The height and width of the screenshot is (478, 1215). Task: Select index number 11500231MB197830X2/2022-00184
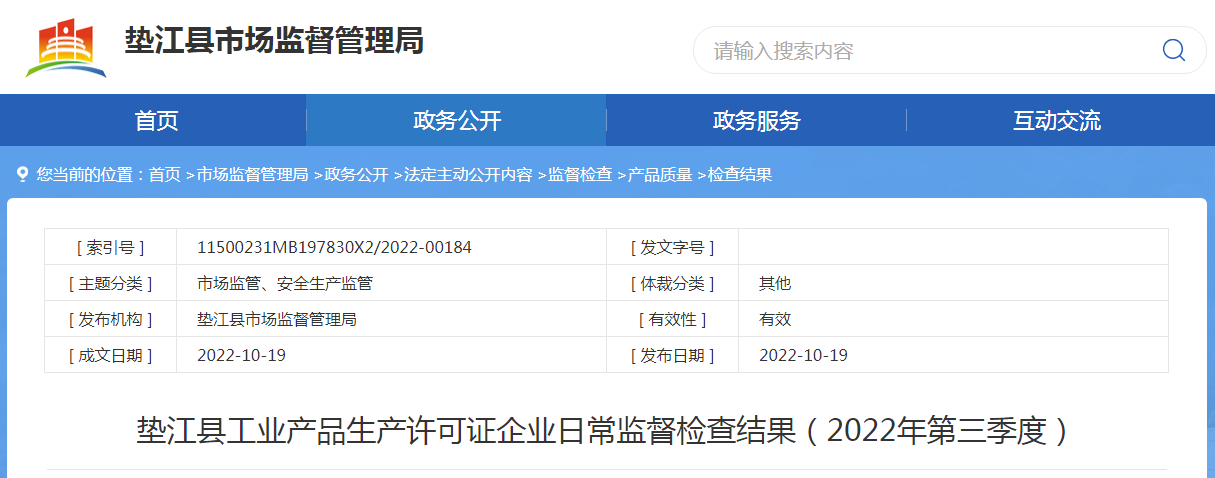point(335,247)
